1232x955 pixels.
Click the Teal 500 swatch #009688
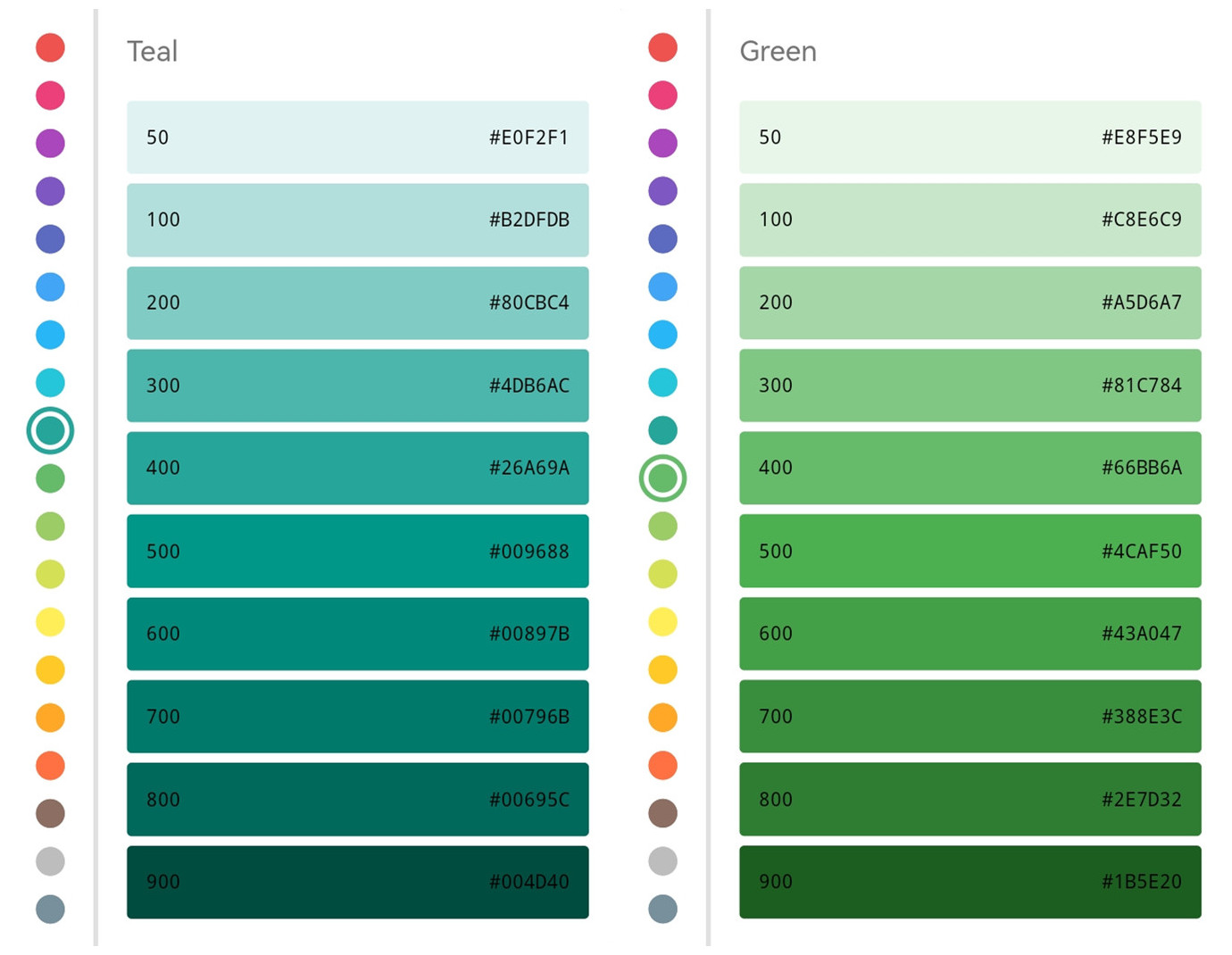357,551
